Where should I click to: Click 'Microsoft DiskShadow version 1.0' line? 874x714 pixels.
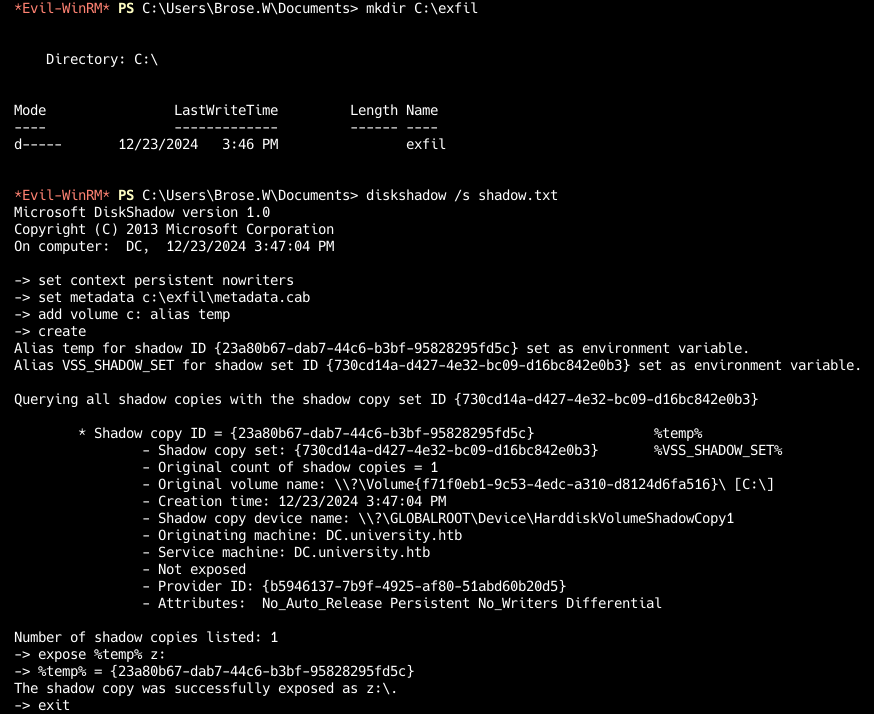pos(142,212)
